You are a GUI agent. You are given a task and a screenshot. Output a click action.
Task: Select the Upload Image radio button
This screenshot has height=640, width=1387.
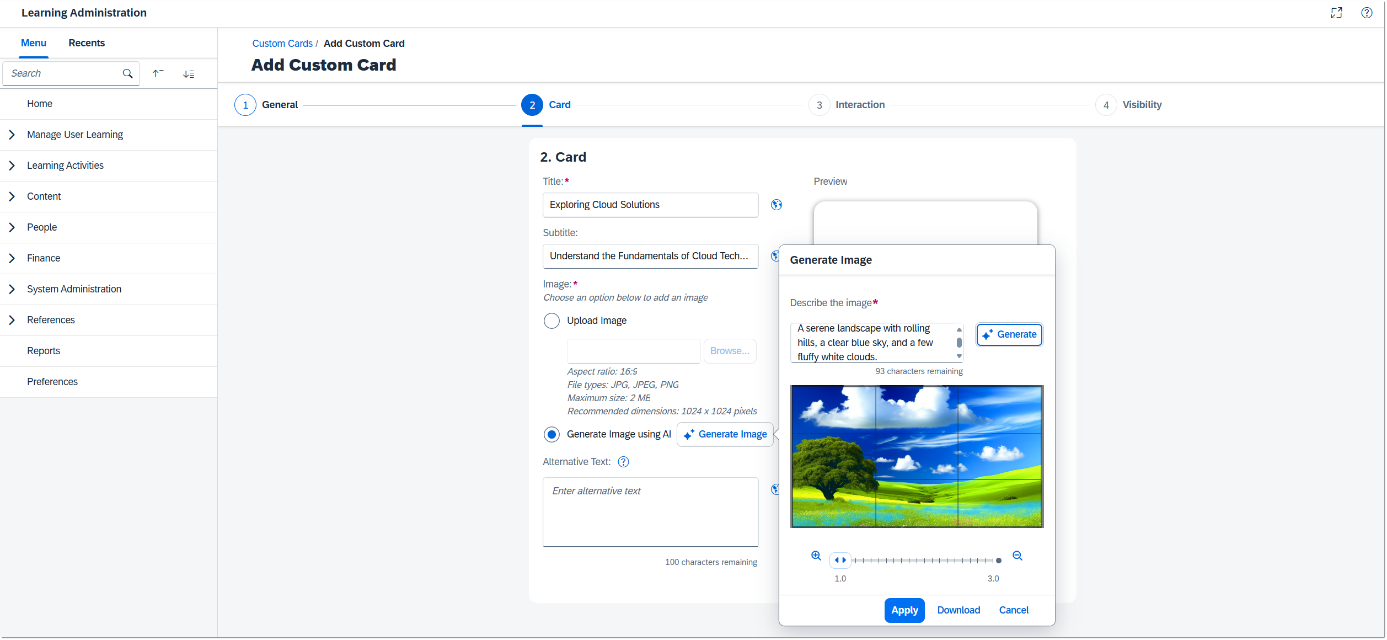tap(551, 321)
